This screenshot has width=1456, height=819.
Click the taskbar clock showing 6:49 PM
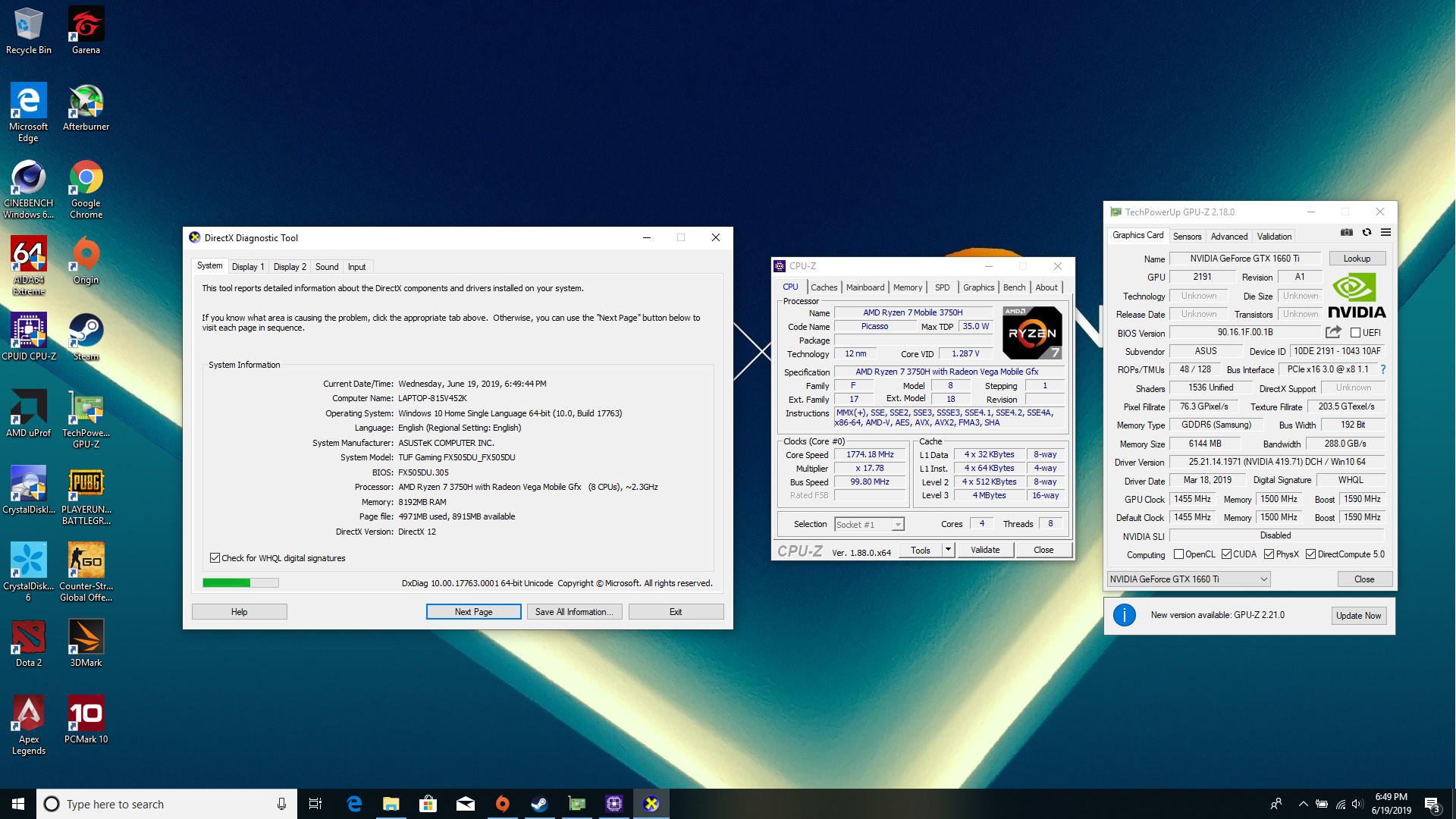point(1391,804)
